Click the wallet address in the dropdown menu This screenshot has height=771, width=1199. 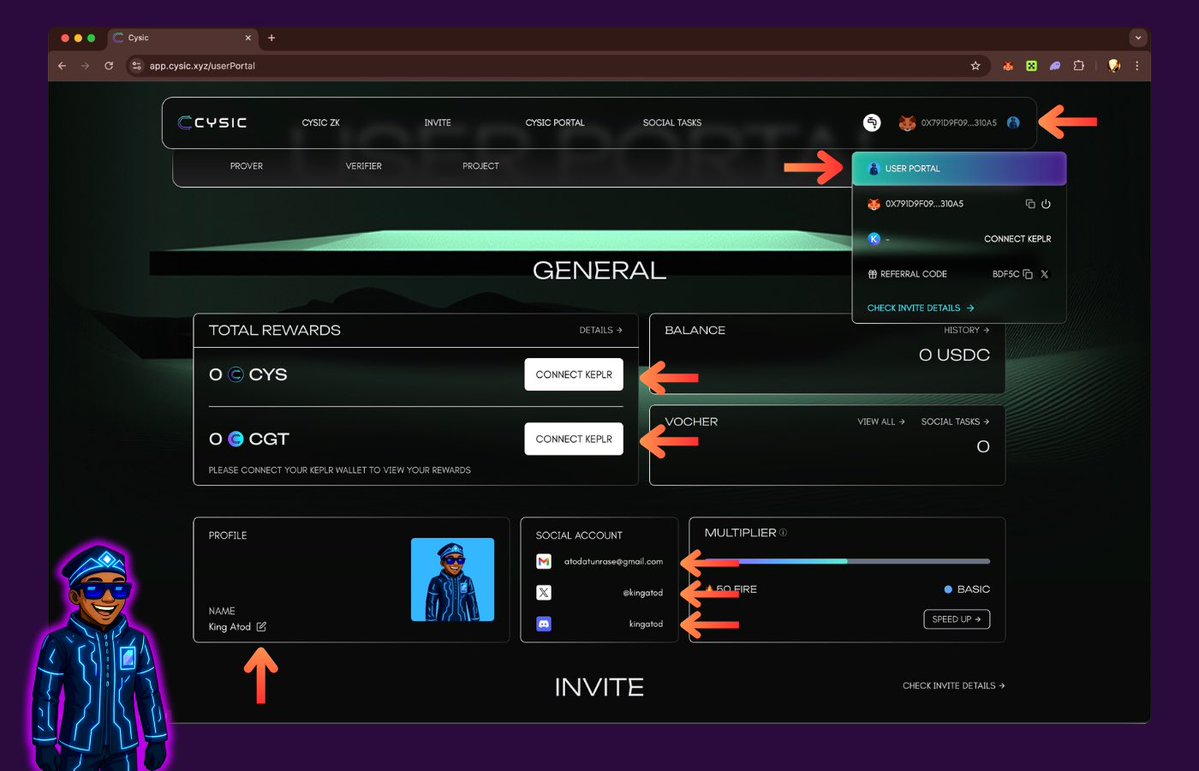[924, 204]
